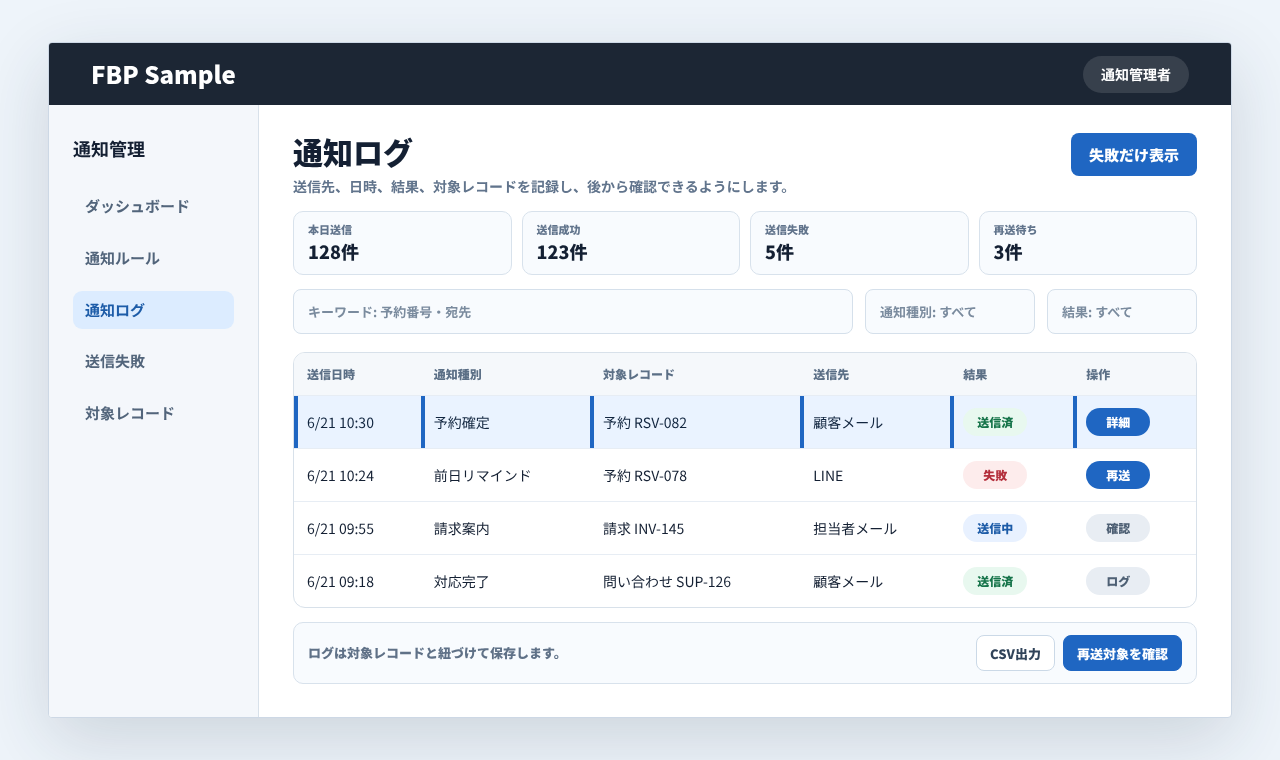The height and width of the screenshot is (760, 1280).
Task: Click the 送信成功 123件 card
Action: (631, 243)
